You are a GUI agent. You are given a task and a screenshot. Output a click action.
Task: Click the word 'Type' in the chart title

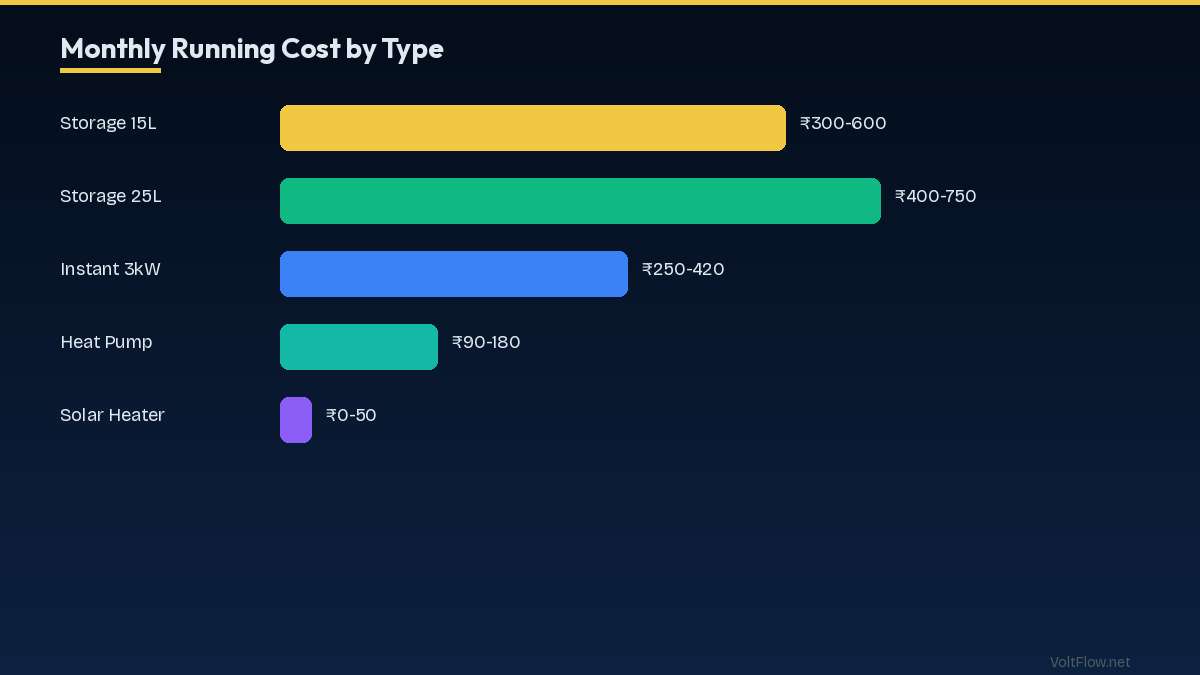pos(412,49)
